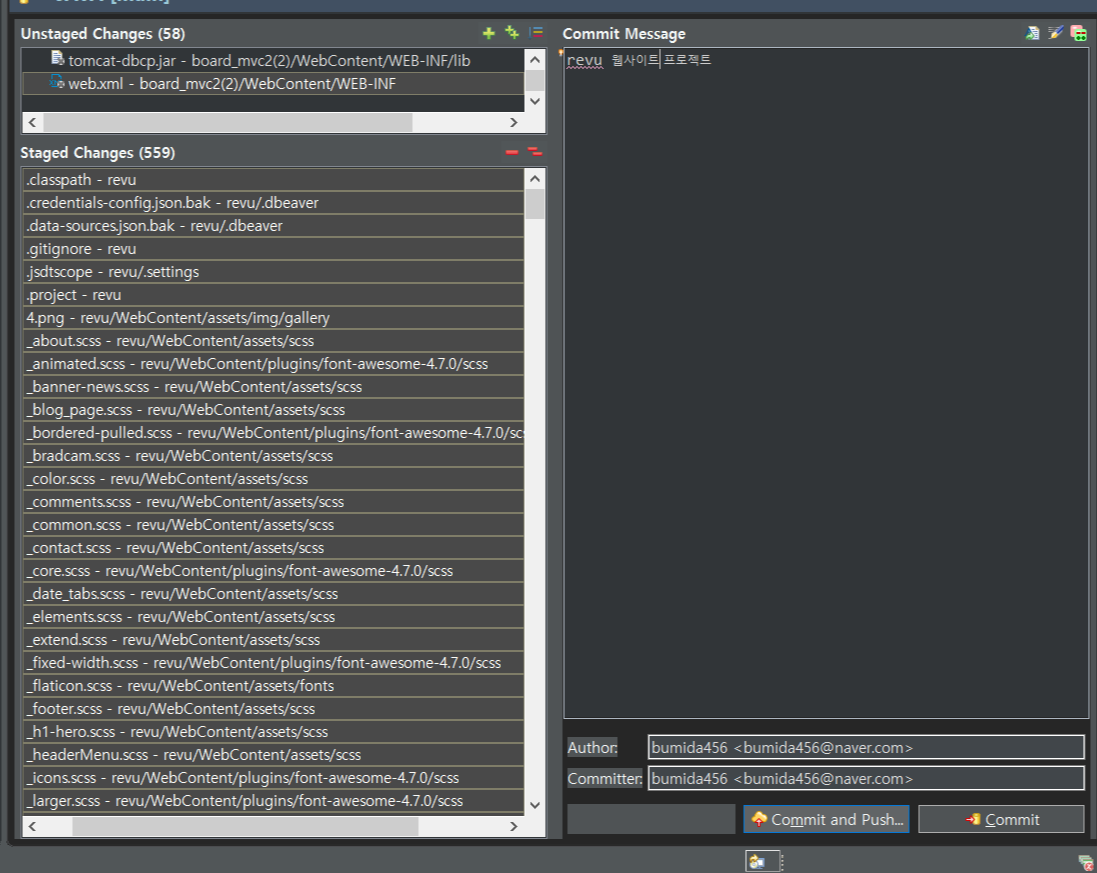1097x873 pixels.
Task: Unstage all files with double-minus icon
Action: (535, 152)
